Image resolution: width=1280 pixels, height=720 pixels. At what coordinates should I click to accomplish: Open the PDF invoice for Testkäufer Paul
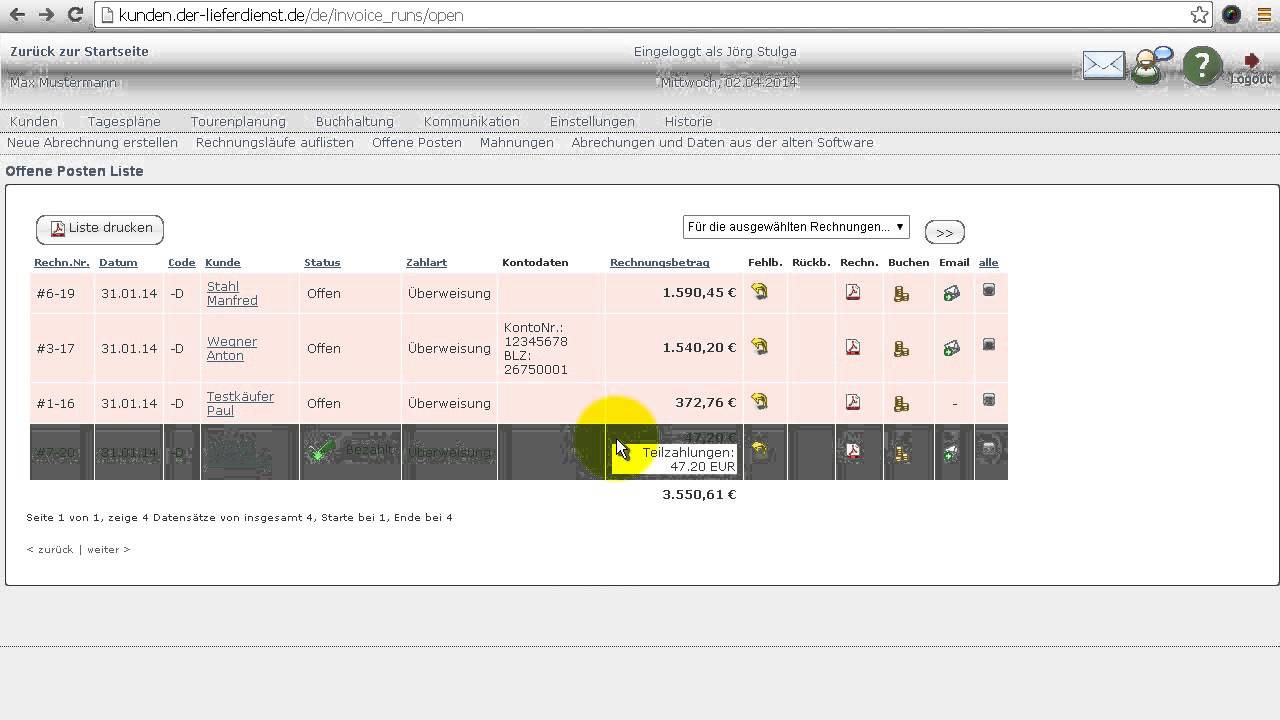(853, 402)
